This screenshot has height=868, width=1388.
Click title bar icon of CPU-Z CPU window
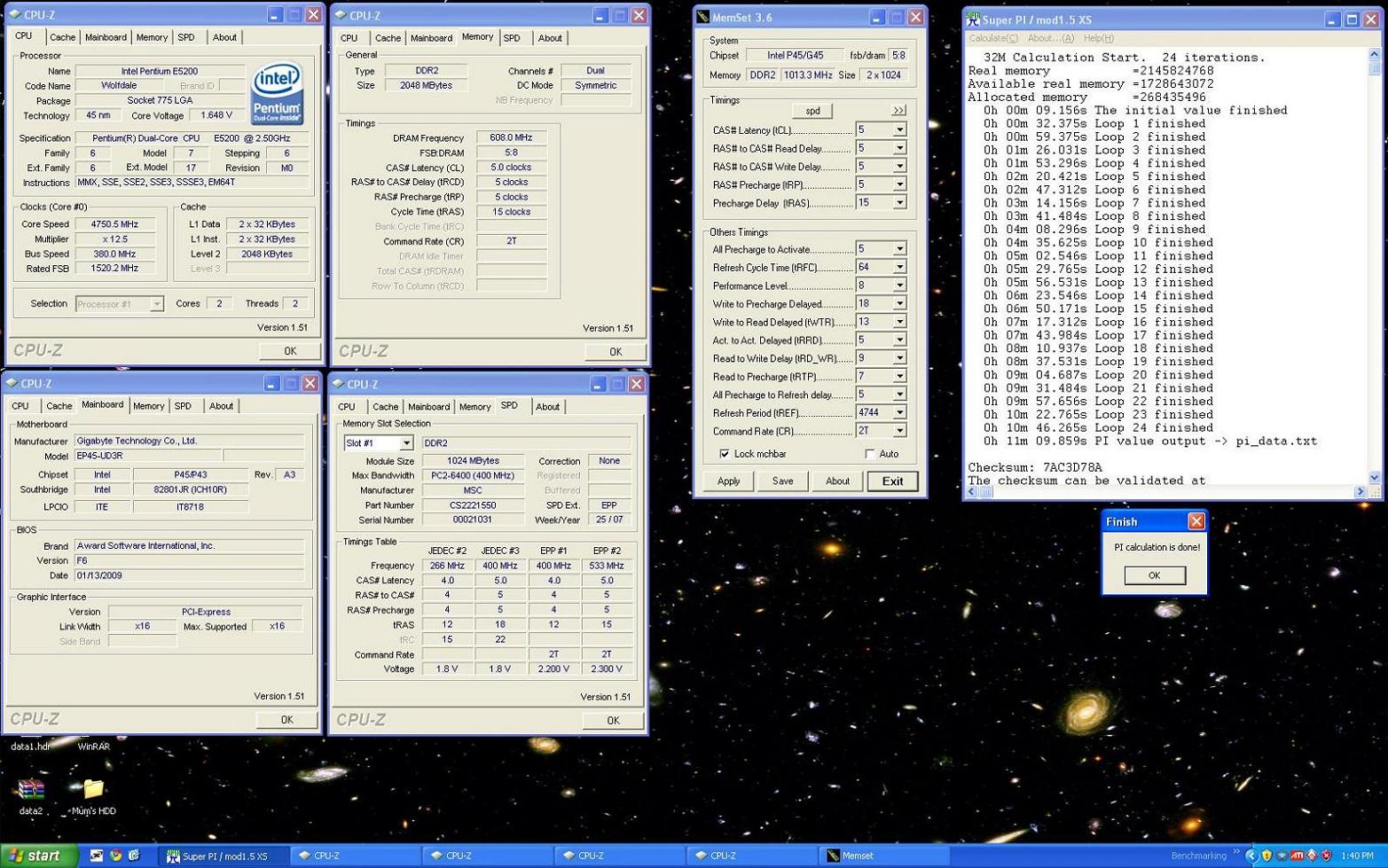coord(15,15)
